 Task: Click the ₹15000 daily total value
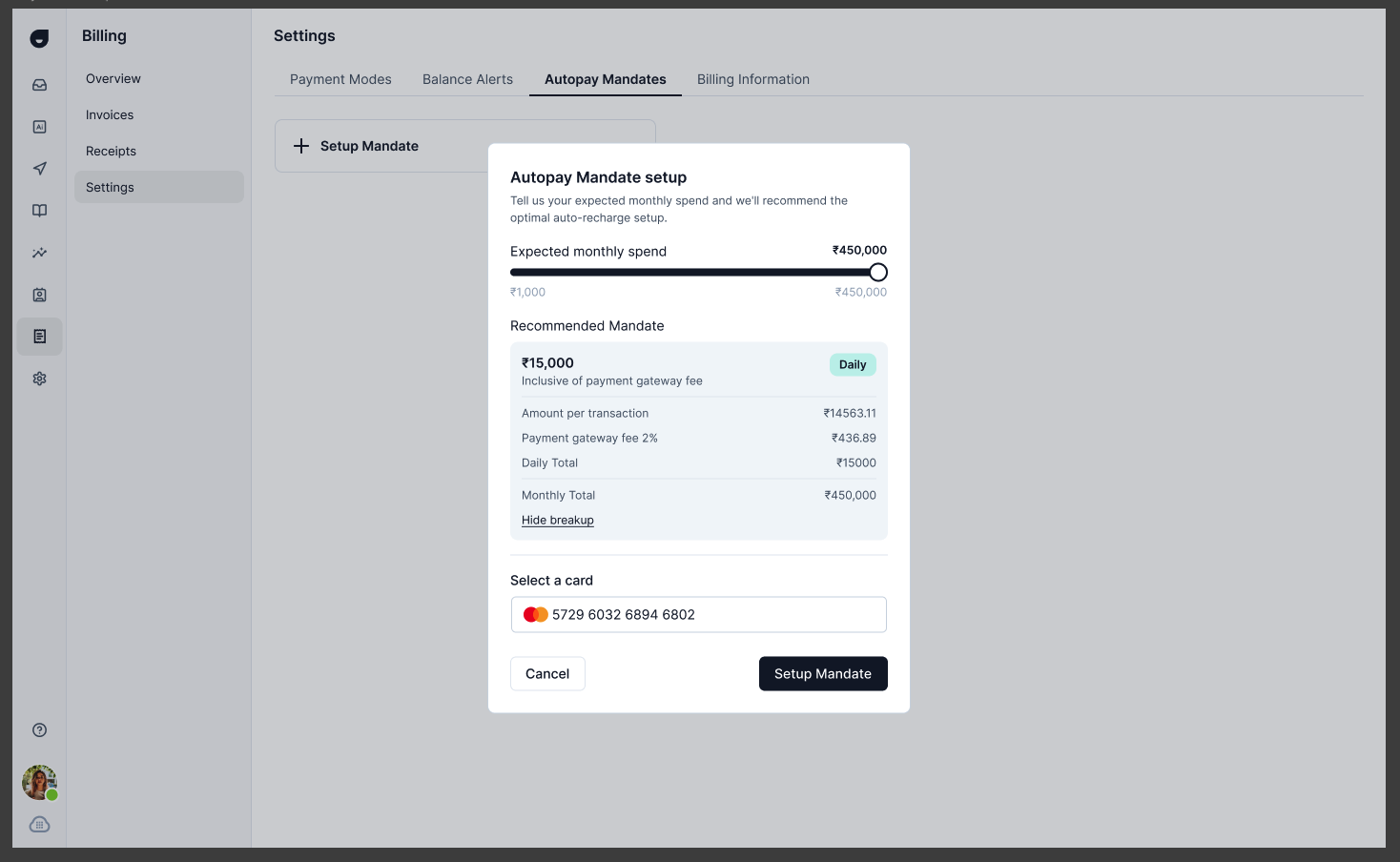coord(856,462)
